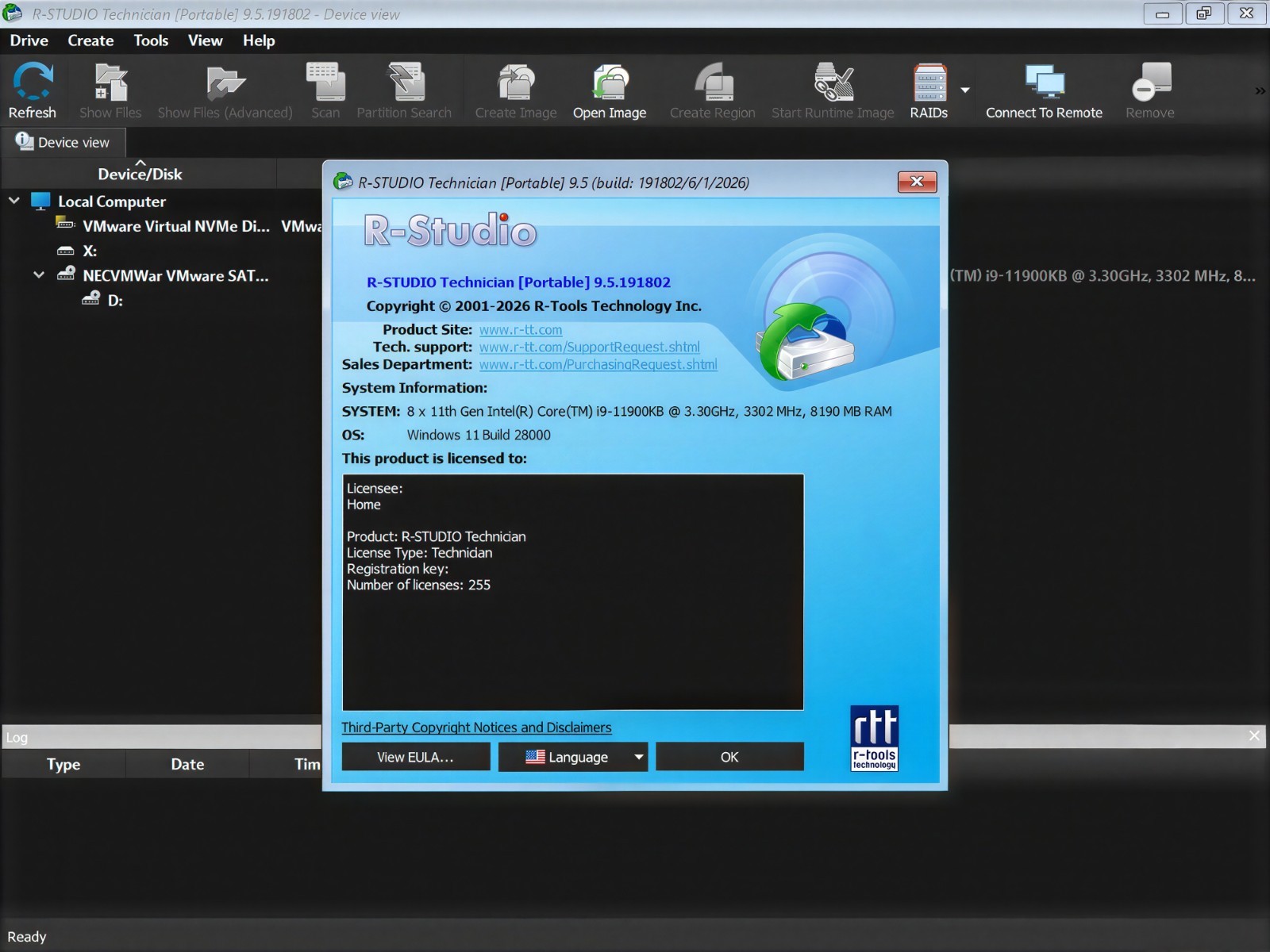This screenshot has height=952, width=1270.
Task: Click the Ready status bar text
Action: point(27,937)
